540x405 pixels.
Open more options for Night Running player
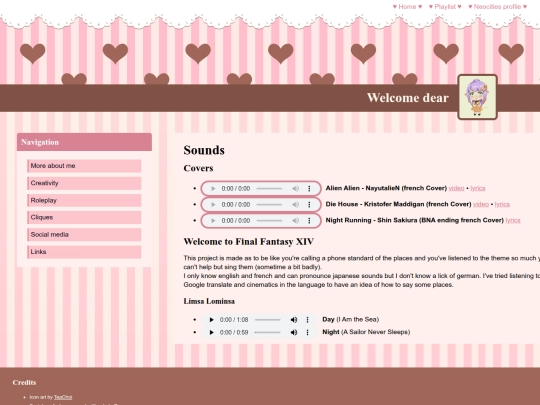pyautogui.click(x=309, y=221)
